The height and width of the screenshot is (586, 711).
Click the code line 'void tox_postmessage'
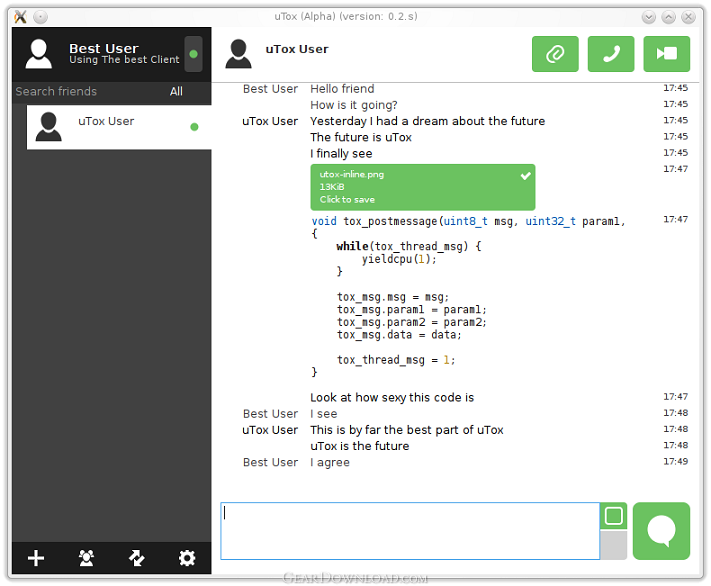pyautogui.click(x=468, y=221)
